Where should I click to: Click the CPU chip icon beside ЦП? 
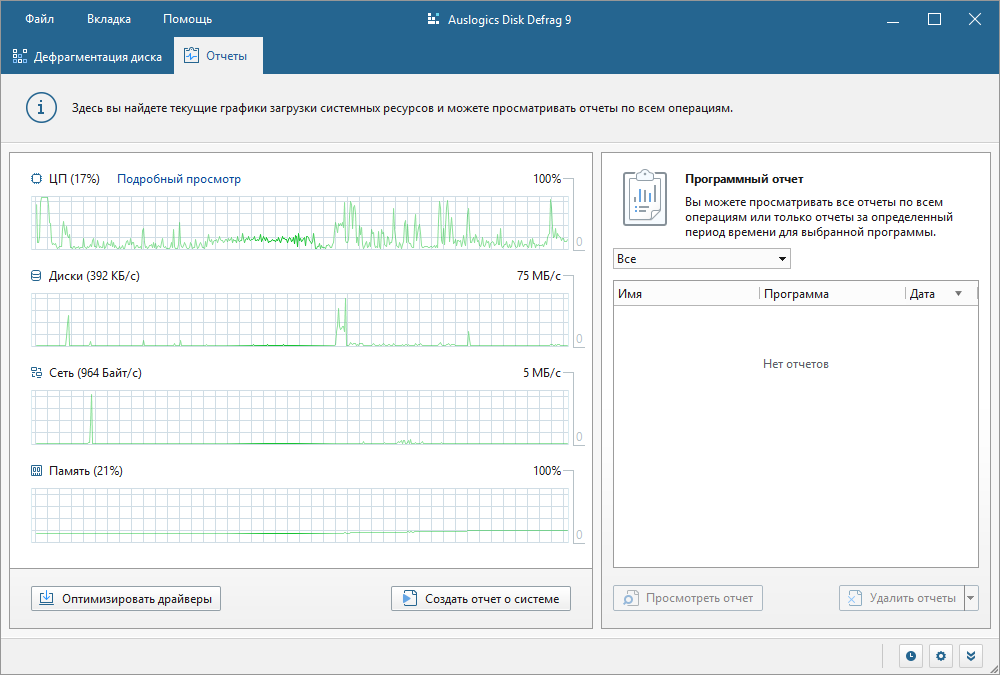[x=38, y=179]
